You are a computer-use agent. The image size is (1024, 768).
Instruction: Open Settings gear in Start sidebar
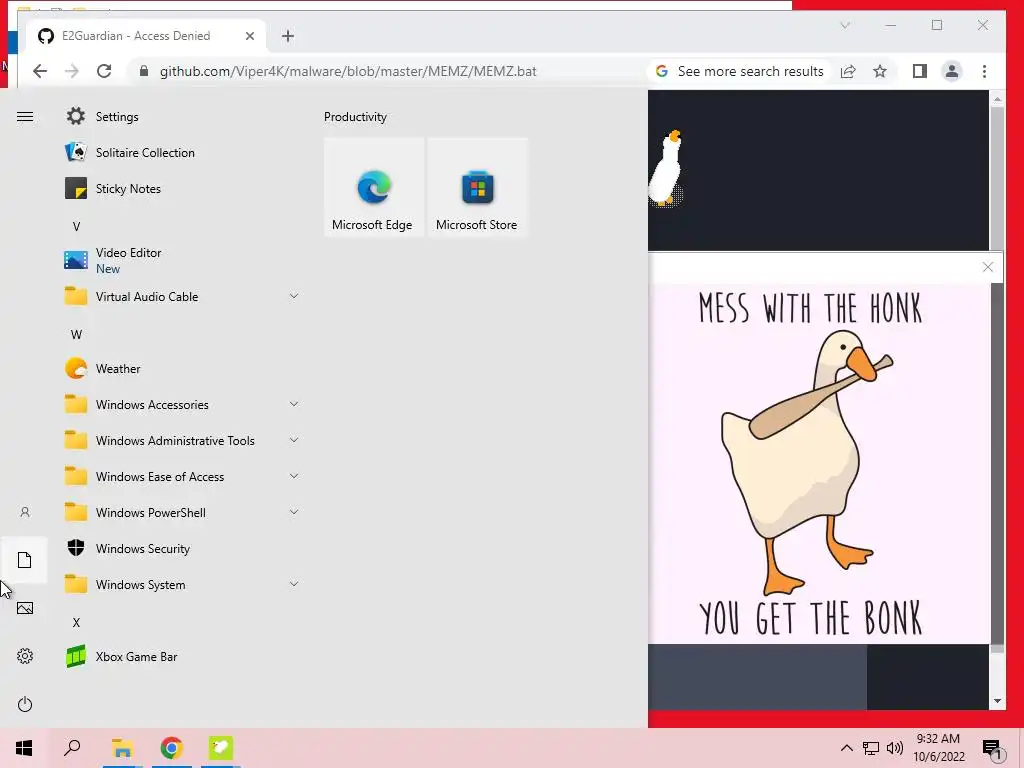coord(25,656)
